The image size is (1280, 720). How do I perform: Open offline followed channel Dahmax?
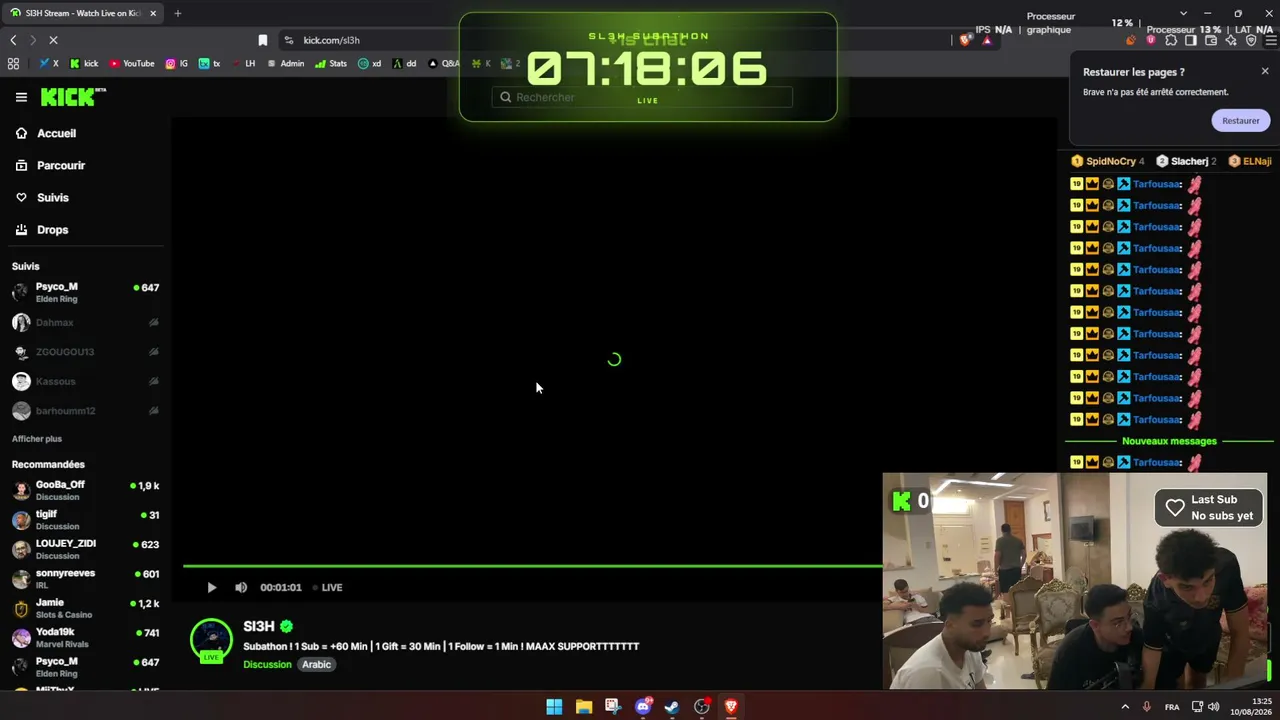[85, 322]
